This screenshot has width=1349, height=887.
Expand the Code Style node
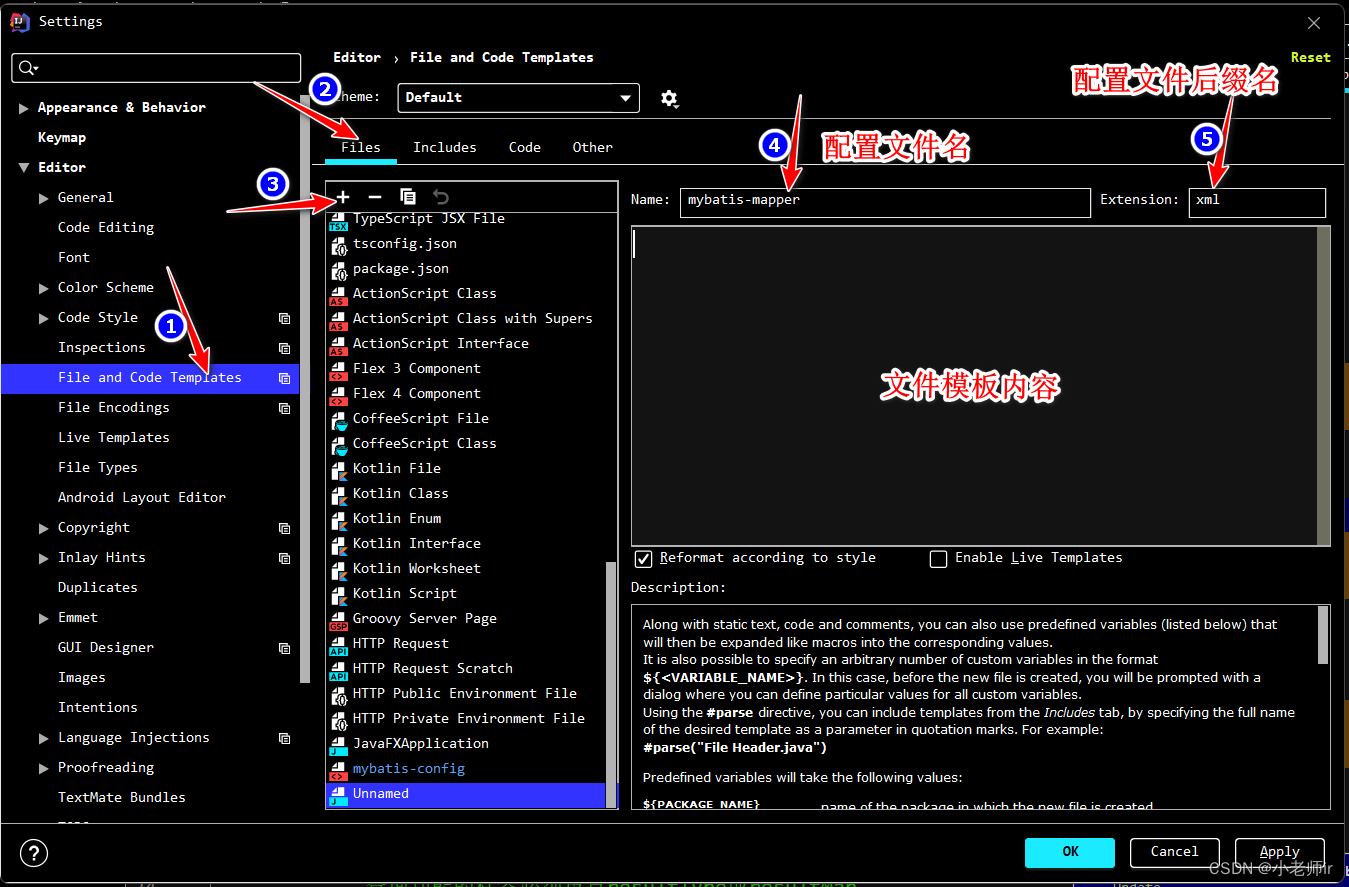tap(43, 318)
